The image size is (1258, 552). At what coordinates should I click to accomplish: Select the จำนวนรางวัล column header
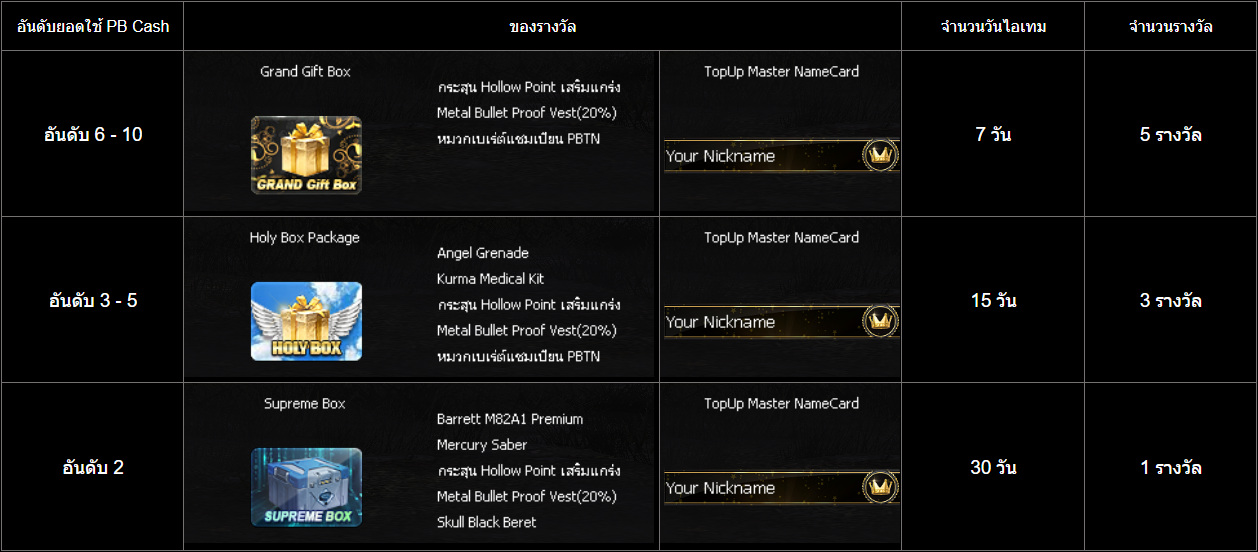coord(1170,27)
